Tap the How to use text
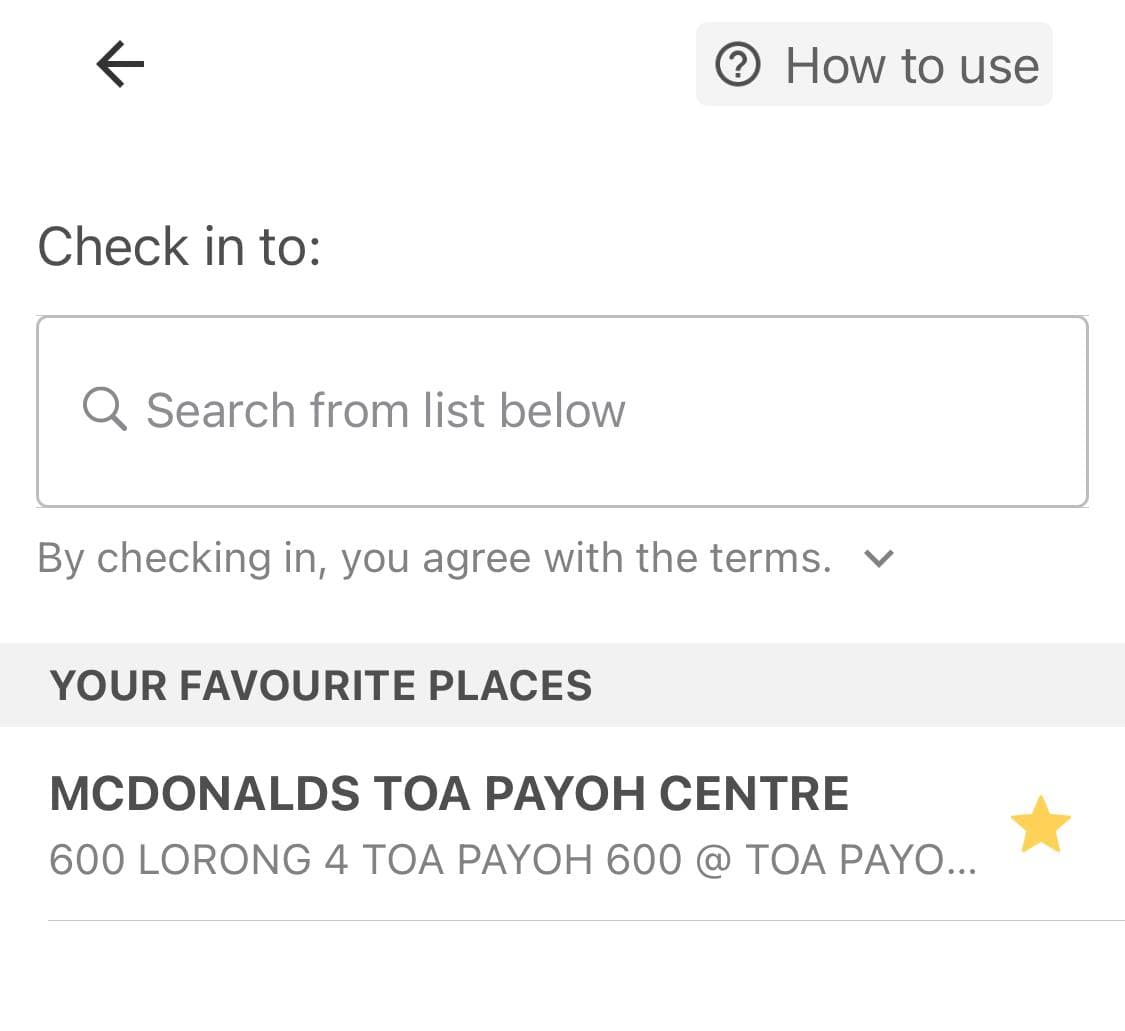 point(912,66)
